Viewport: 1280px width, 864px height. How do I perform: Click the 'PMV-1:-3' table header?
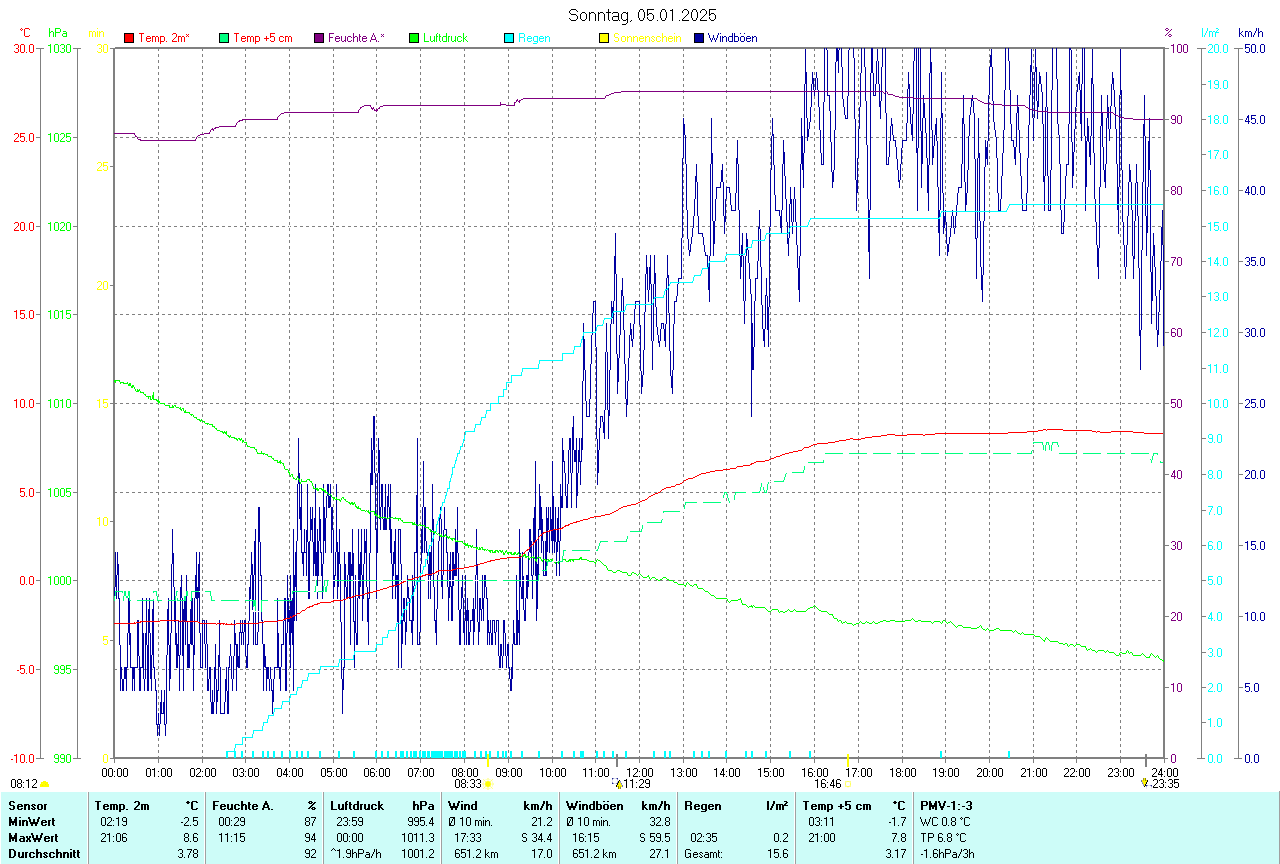(x=947, y=806)
